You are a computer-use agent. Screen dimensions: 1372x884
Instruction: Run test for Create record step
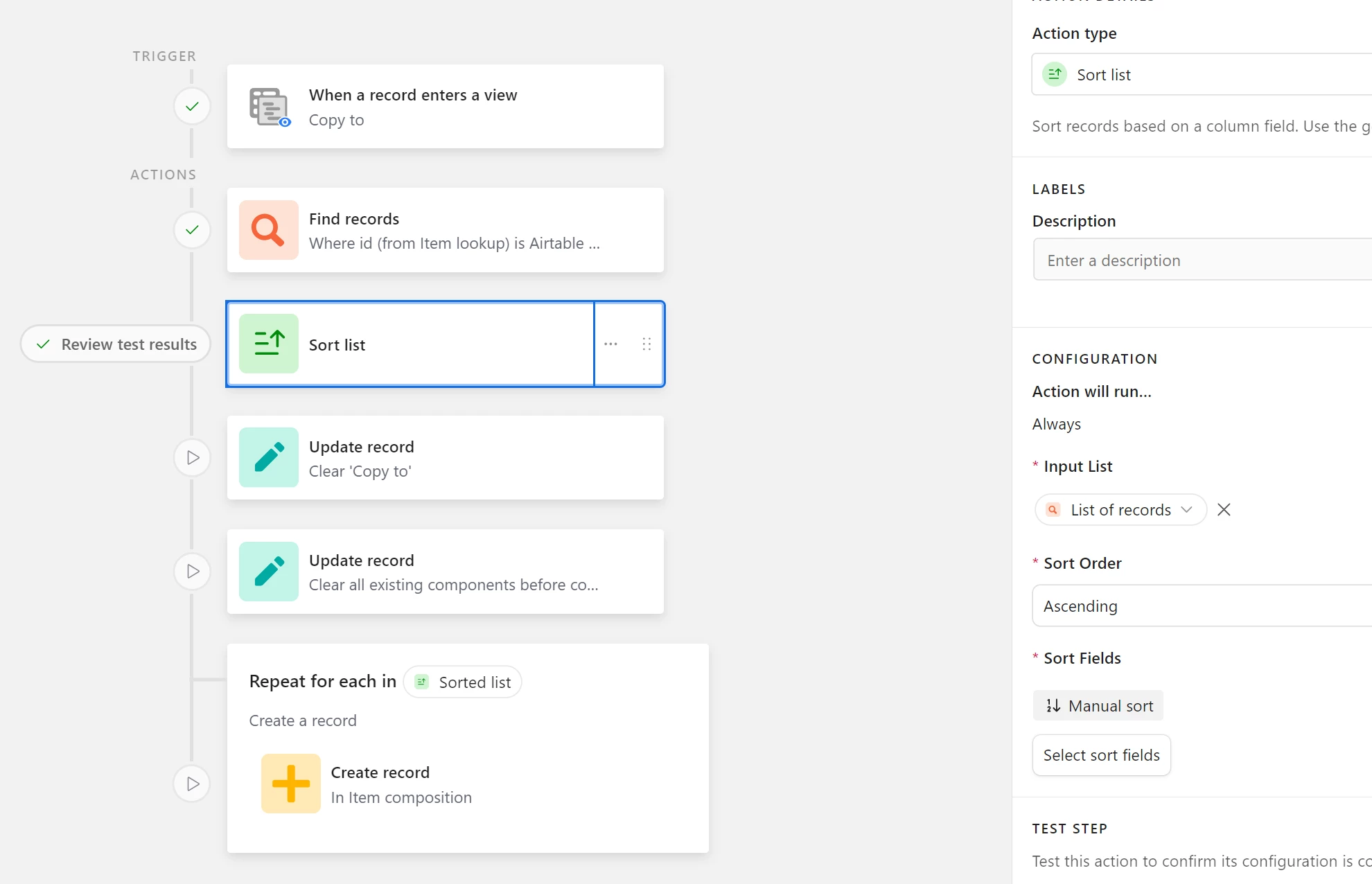[x=192, y=784]
